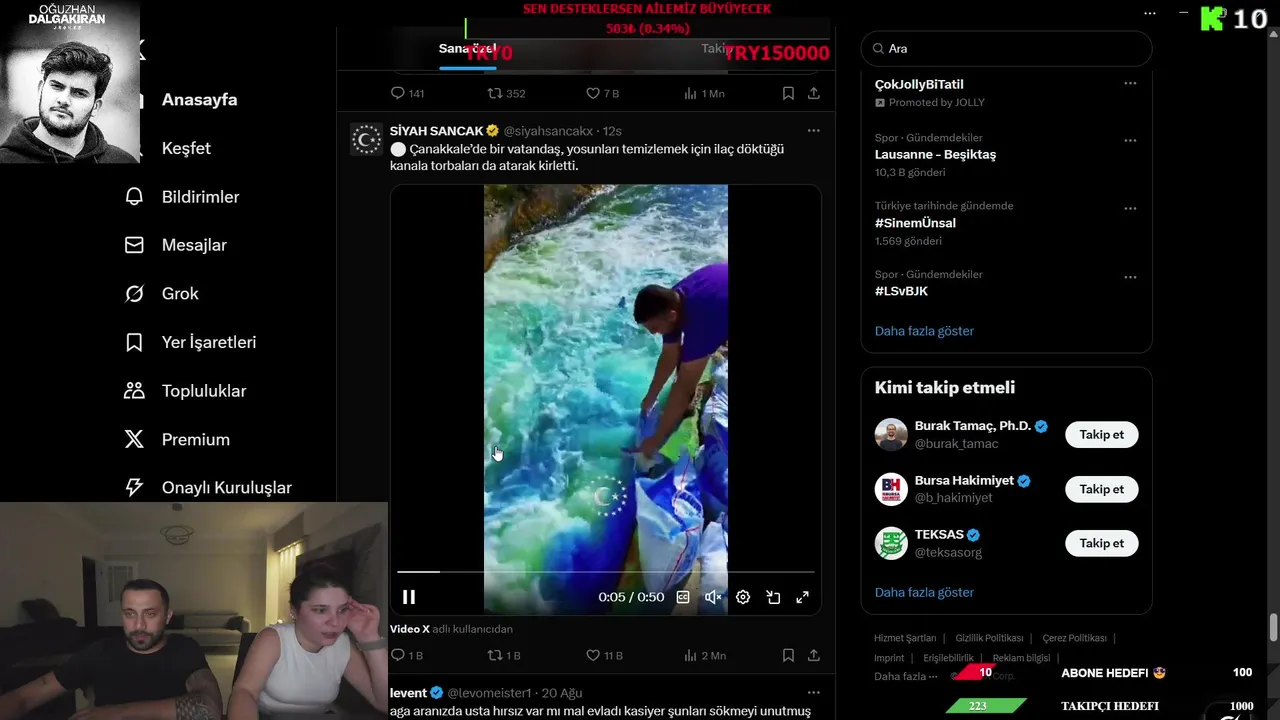Open Video X source user link
The height and width of the screenshot is (720, 1280).
[x=410, y=629]
